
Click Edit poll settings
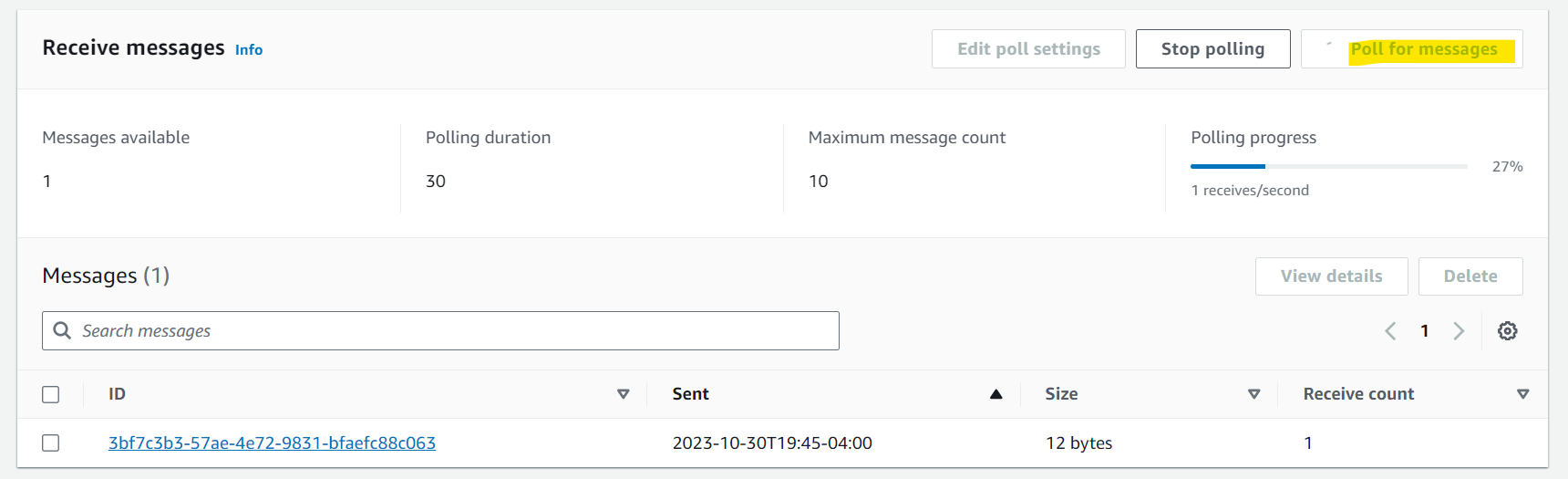[x=1028, y=48]
